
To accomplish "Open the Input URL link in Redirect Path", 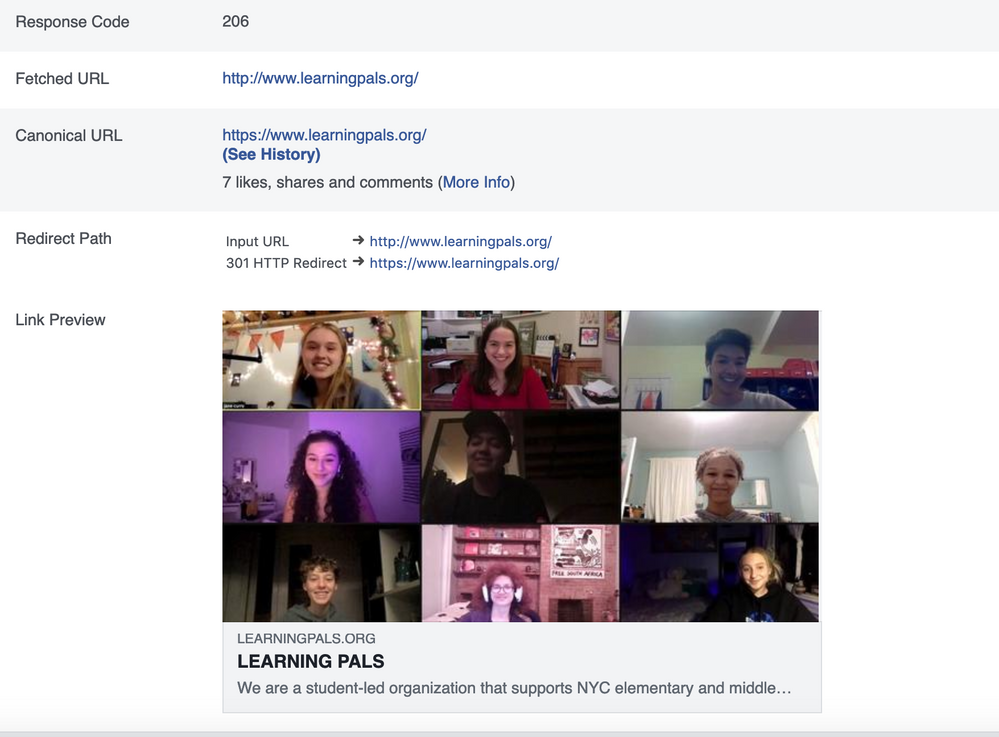I will [x=460, y=241].
